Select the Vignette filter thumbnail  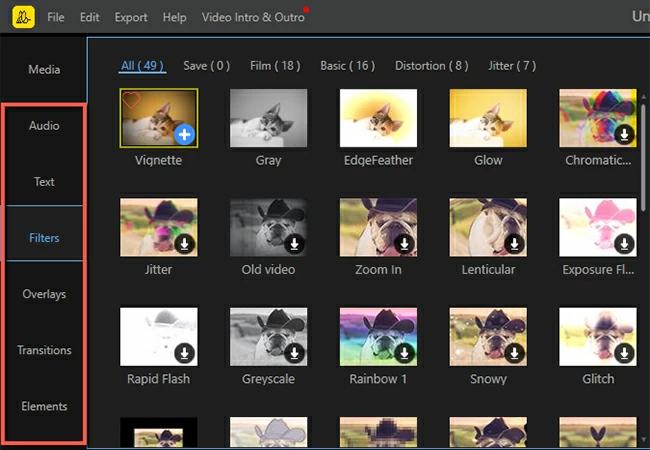point(159,118)
